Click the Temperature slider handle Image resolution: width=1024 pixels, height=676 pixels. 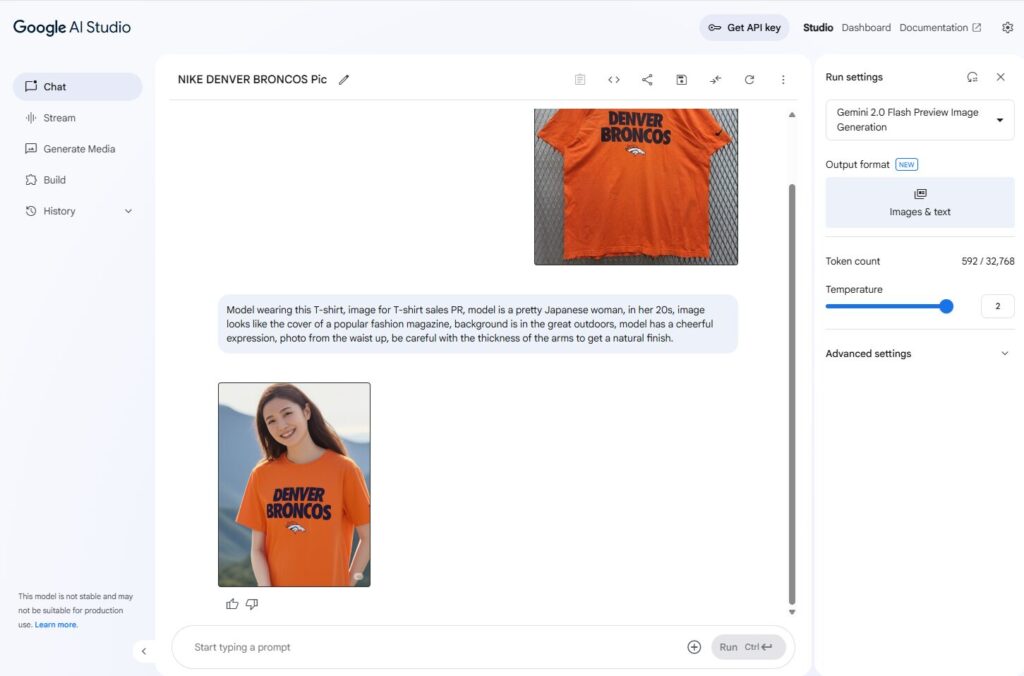coord(946,306)
